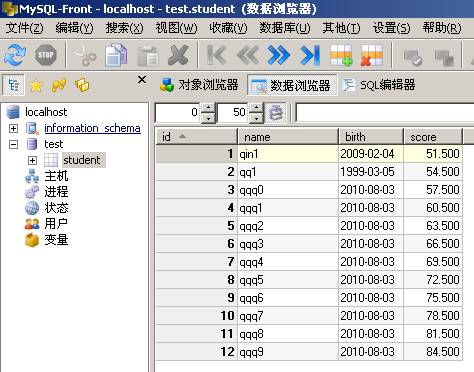Screen dimensions: 474x372
Task: Jump to last record icon
Action: [310, 55]
